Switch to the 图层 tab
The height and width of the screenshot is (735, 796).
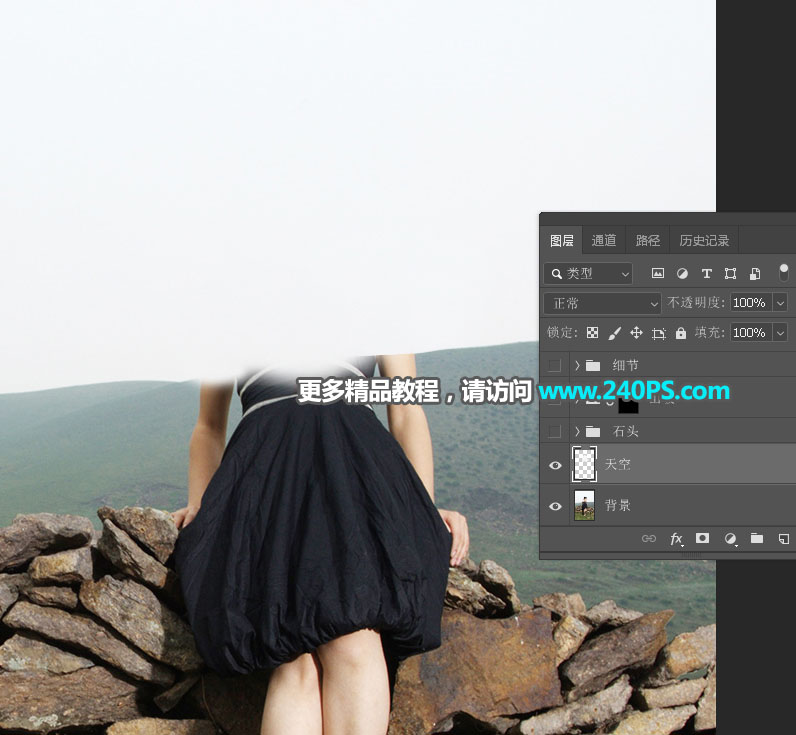pyautogui.click(x=562, y=241)
